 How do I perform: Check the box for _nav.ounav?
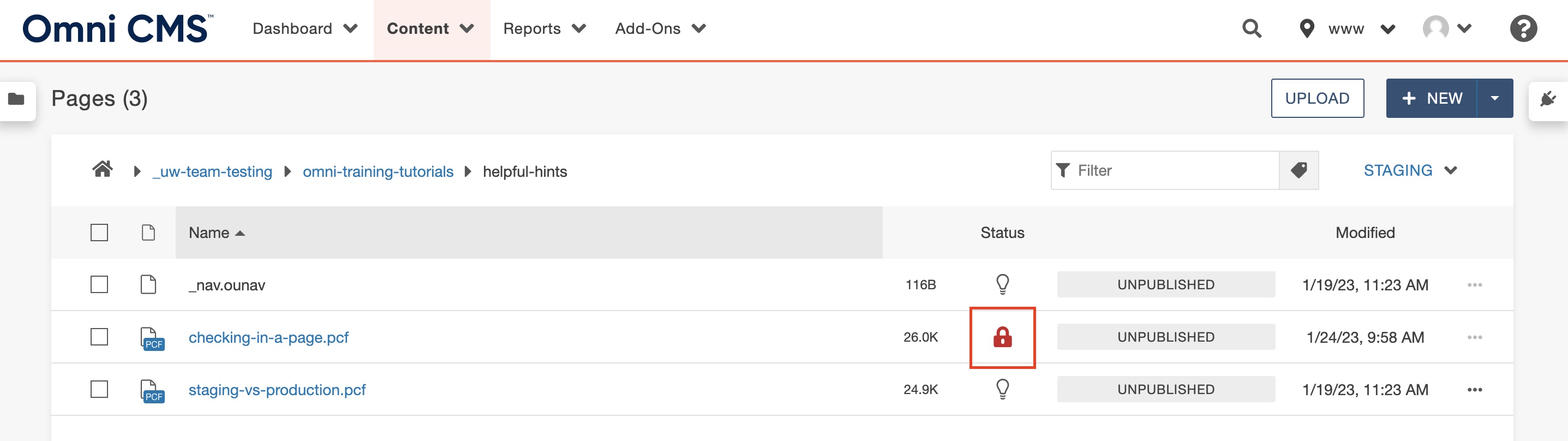pos(99,284)
